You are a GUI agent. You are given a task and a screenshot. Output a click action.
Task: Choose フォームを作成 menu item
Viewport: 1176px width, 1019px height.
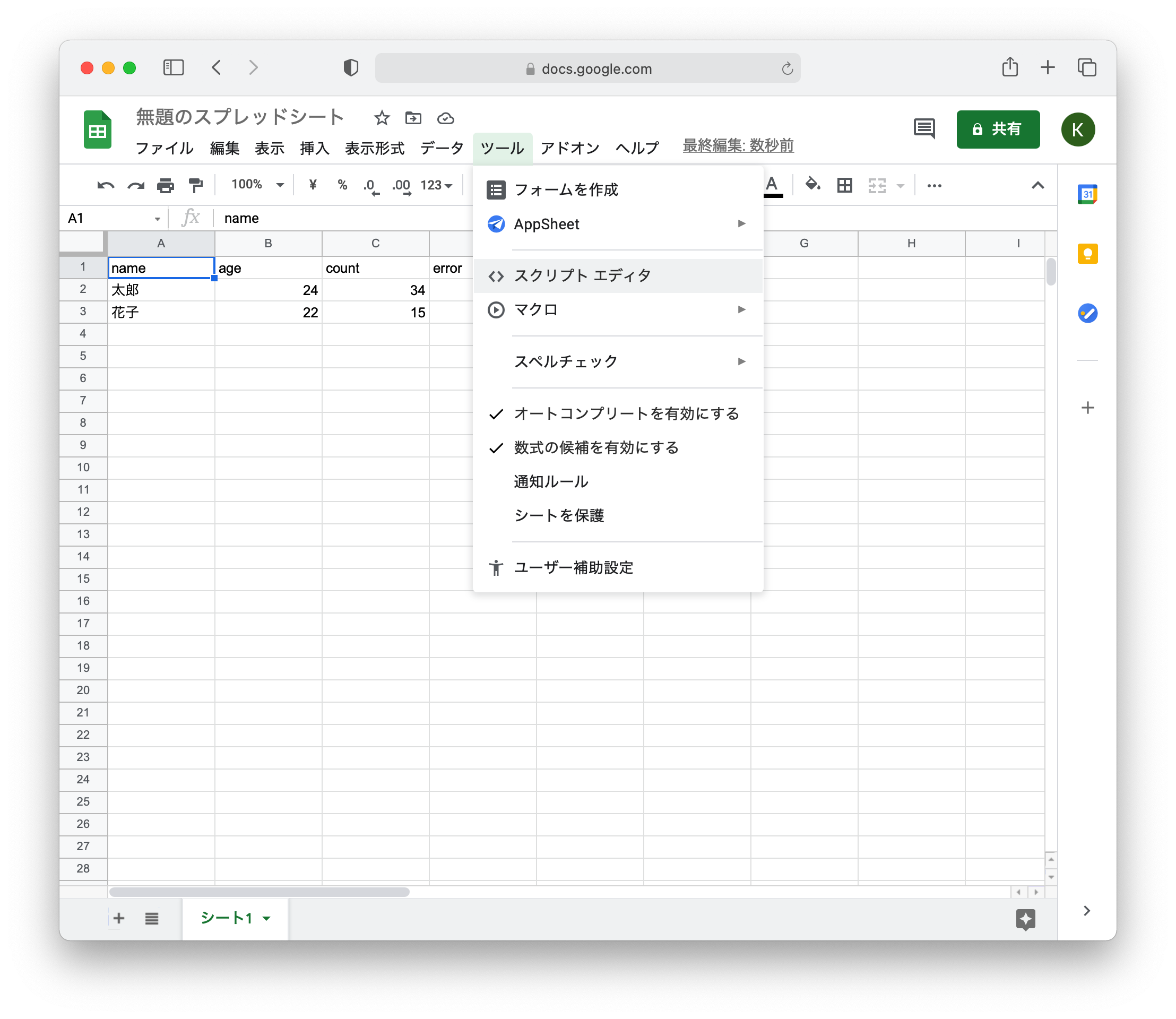(x=618, y=189)
